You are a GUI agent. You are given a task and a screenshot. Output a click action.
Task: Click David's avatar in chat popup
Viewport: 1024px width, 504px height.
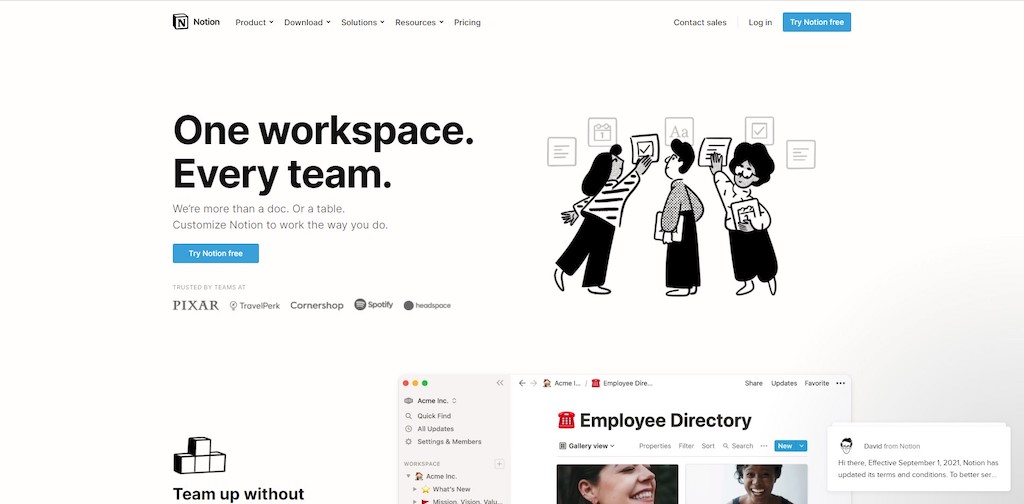pos(846,445)
